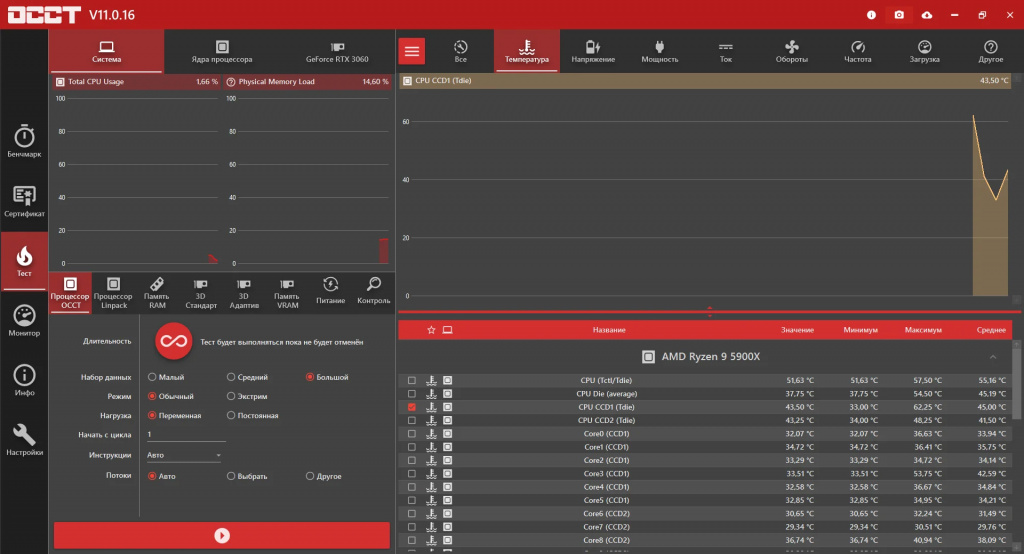Select Постоянная load option
This screenshot has width=1024, height=554.
click(x=231, y=416)
